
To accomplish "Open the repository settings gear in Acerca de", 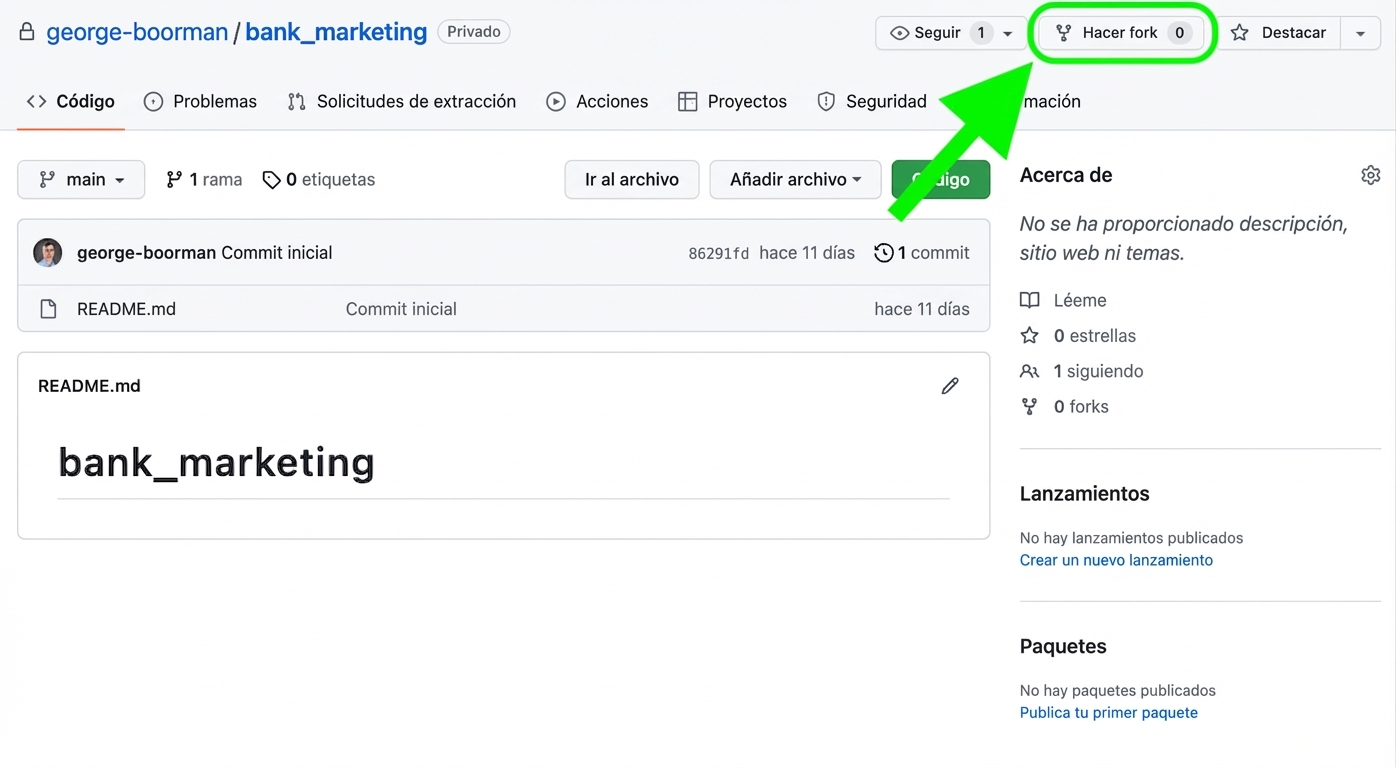I will tap(1370, 175).
